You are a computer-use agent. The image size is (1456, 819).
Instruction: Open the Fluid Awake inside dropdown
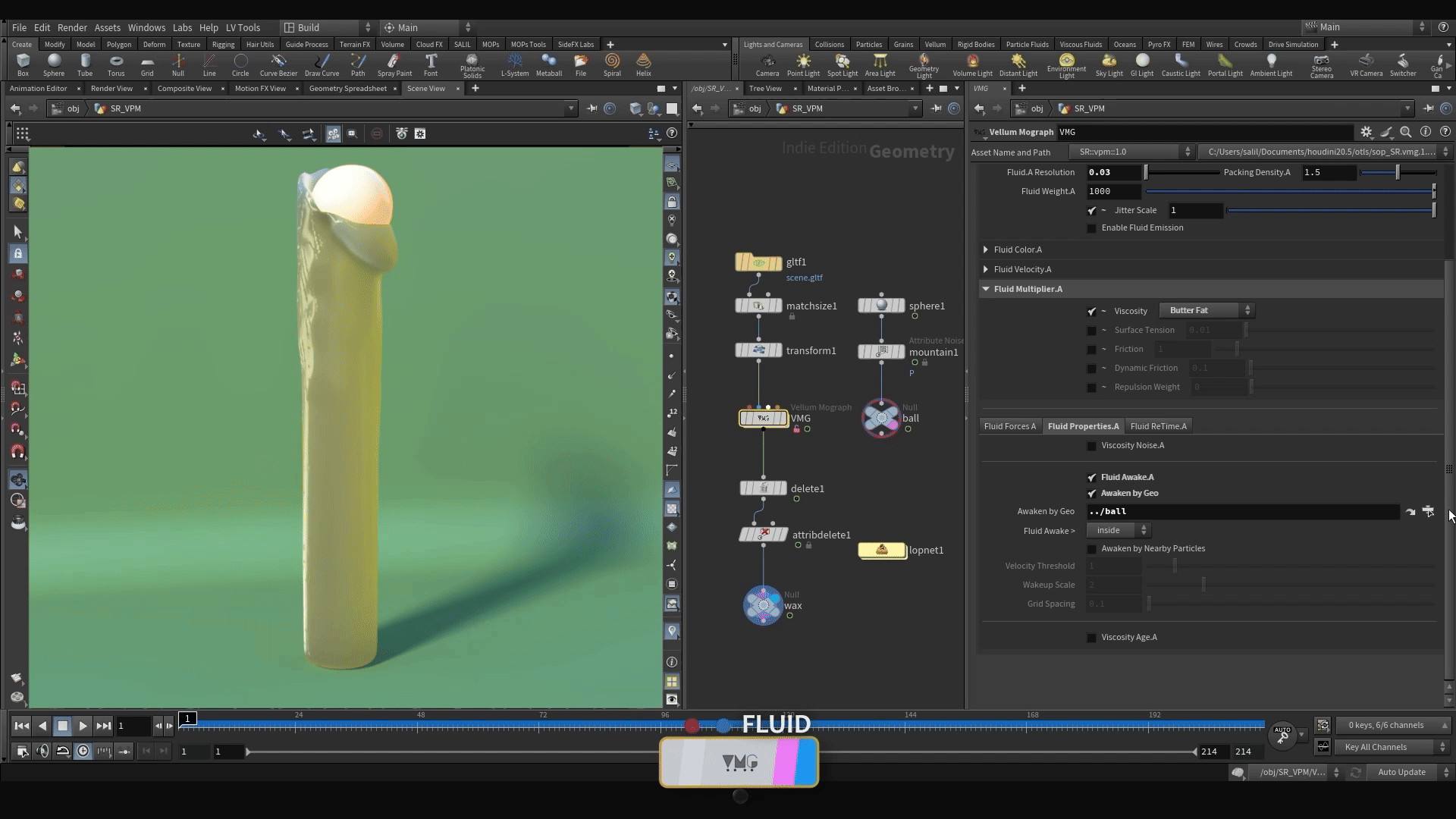pos(1119,530)
